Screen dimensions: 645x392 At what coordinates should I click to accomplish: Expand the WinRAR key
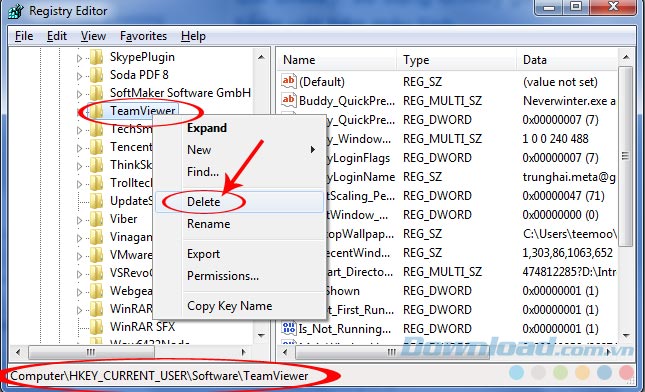[79, 310]
